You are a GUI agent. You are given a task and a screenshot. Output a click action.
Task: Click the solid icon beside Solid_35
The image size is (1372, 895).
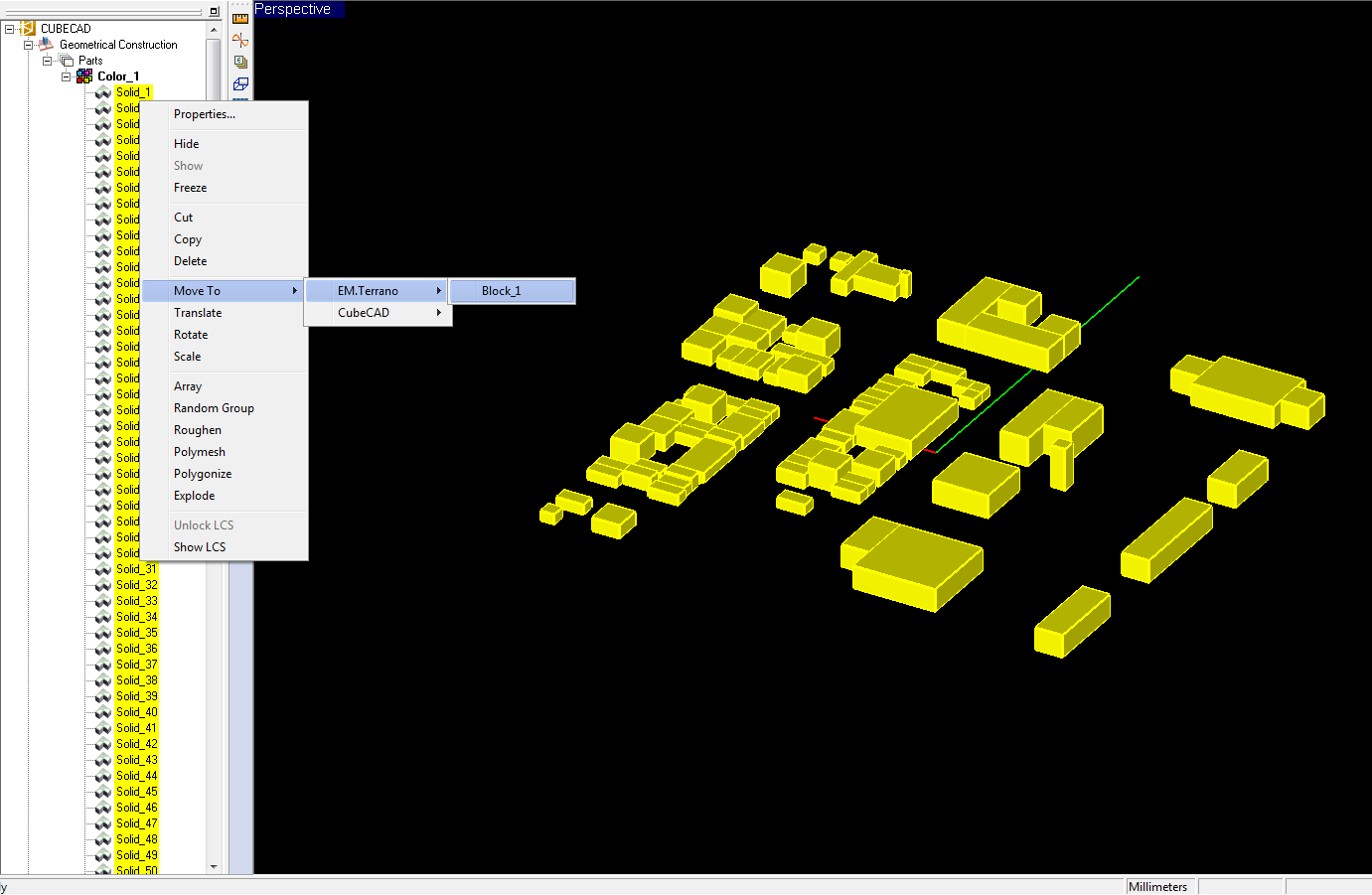103,633
